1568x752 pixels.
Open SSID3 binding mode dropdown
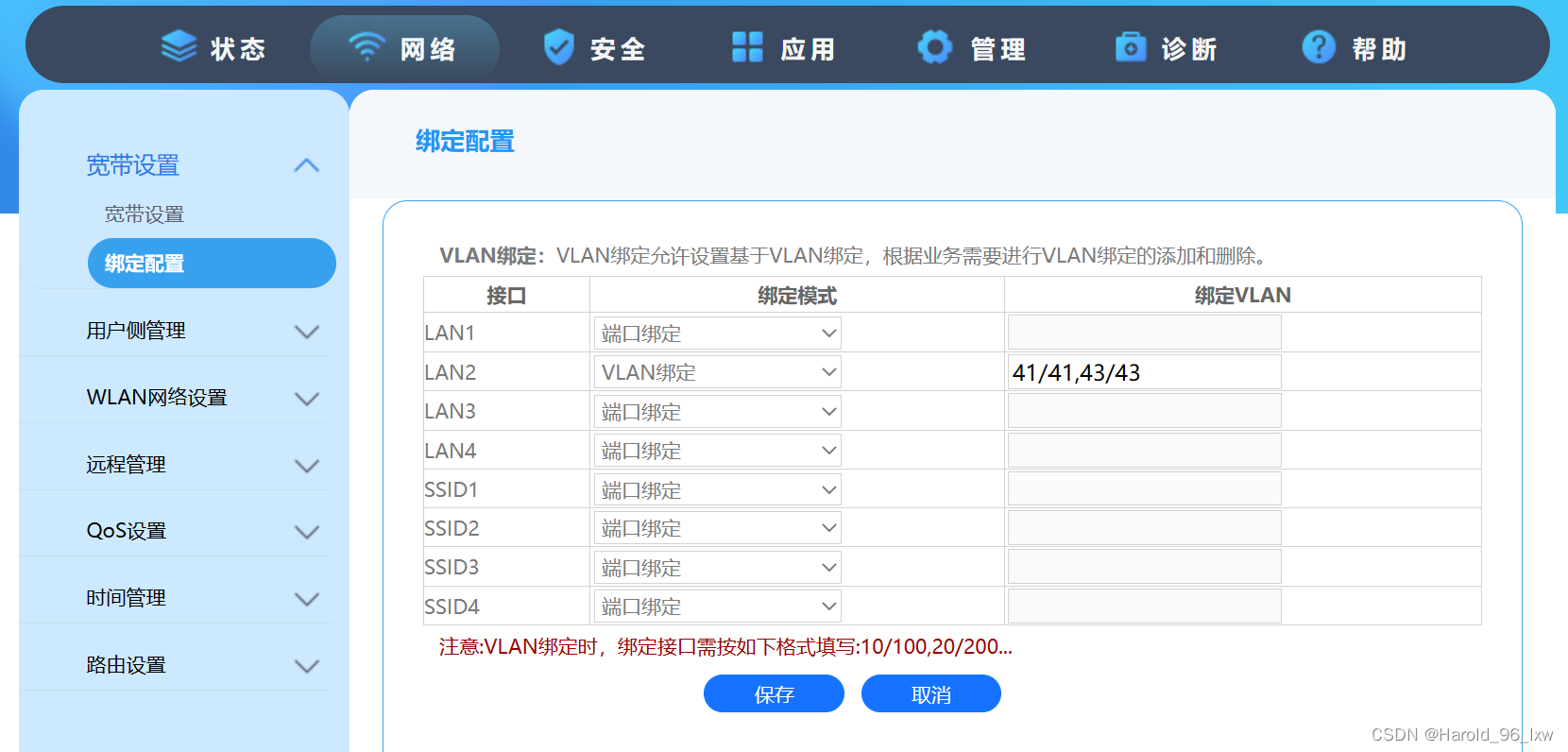[x=718, y=568]
